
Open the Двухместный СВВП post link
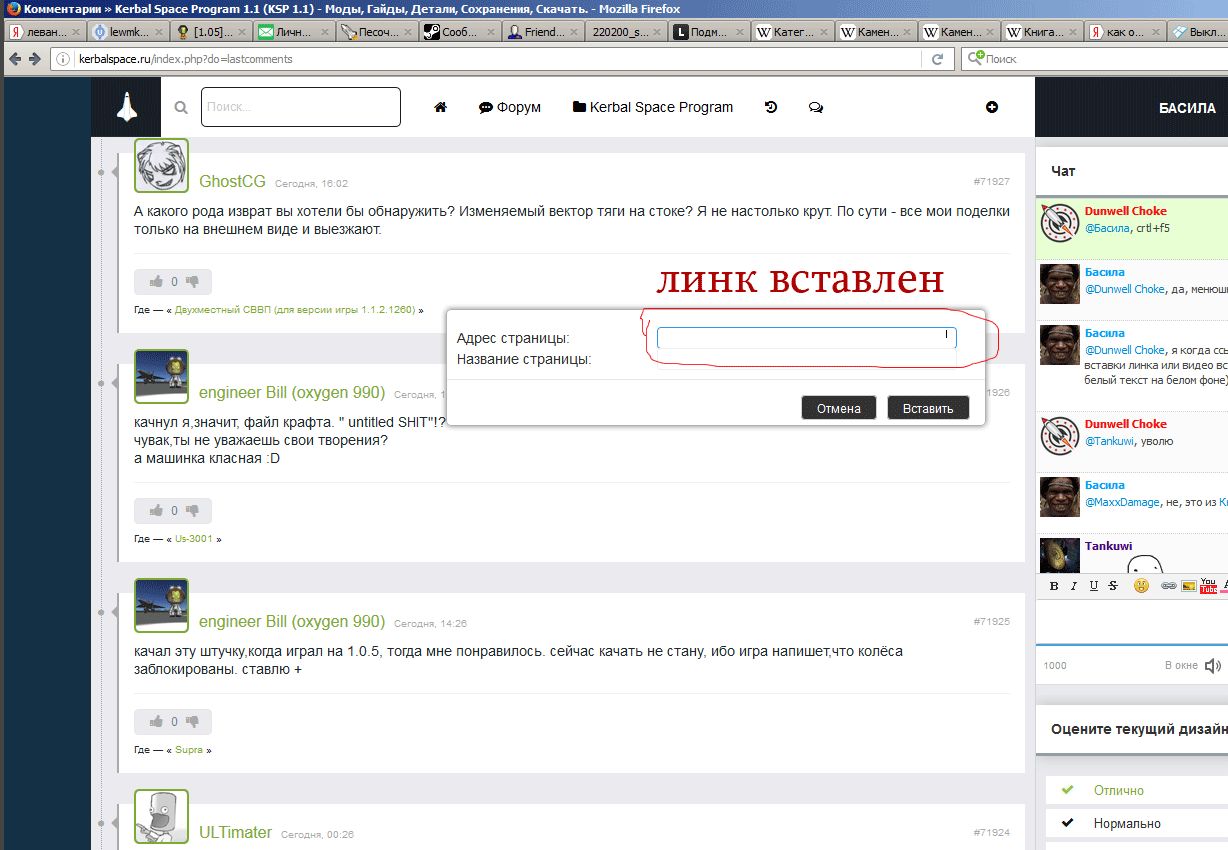(295, 310)
